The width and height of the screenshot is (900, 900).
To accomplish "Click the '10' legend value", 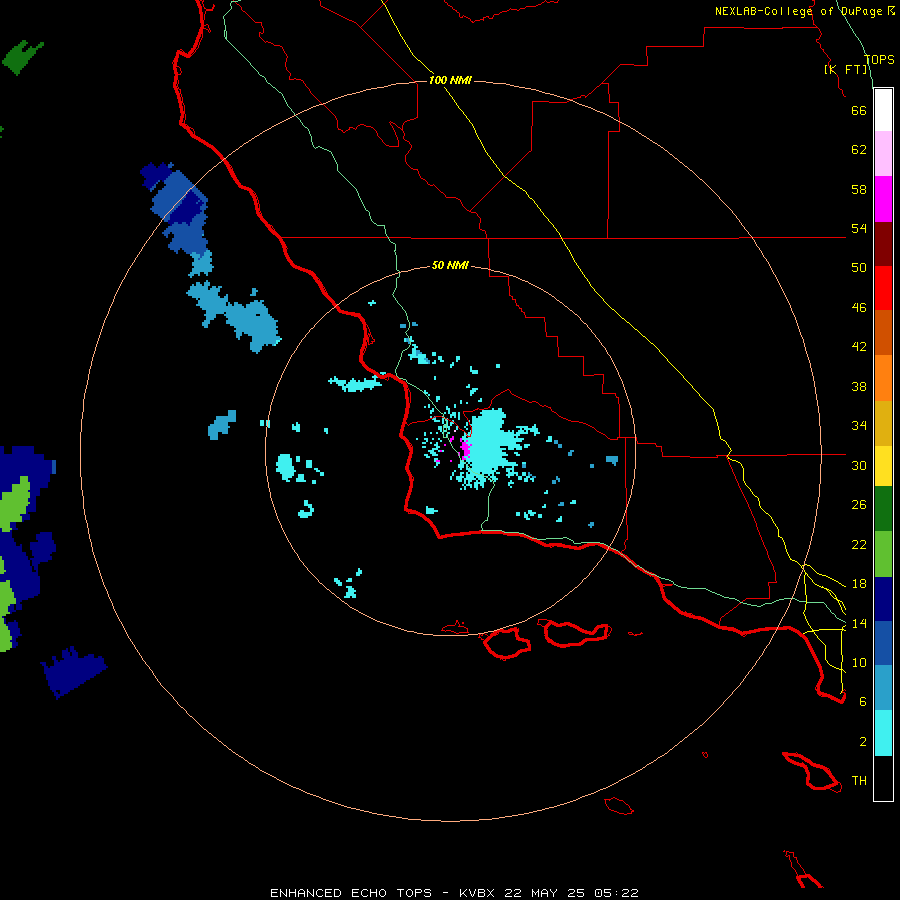I will (859, 662).
